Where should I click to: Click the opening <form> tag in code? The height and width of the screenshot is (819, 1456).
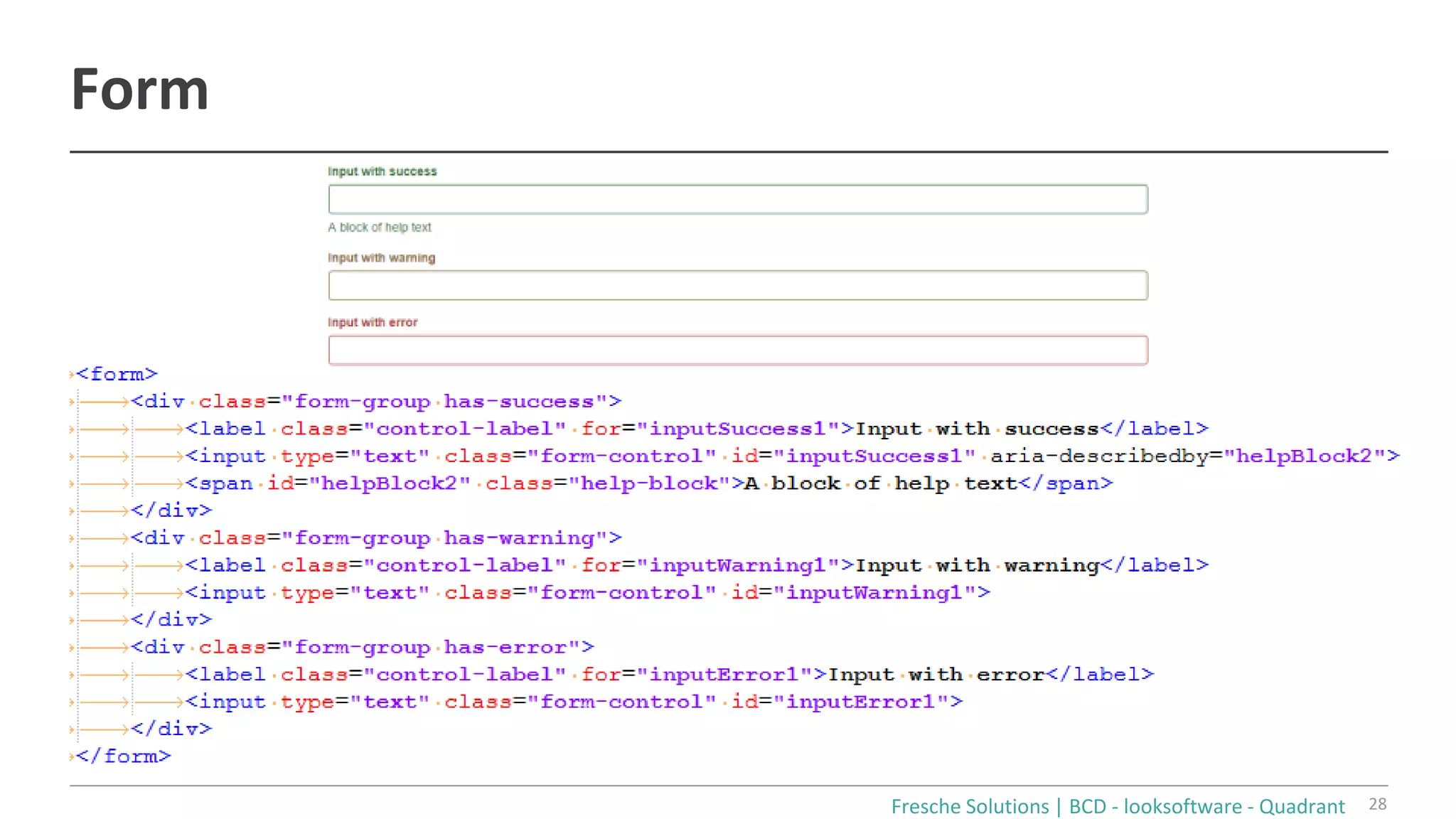[117, 374]
